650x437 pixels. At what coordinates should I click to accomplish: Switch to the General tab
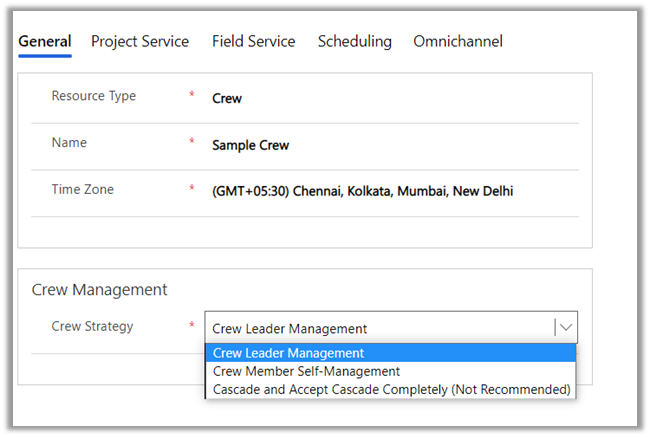point(45,42)
